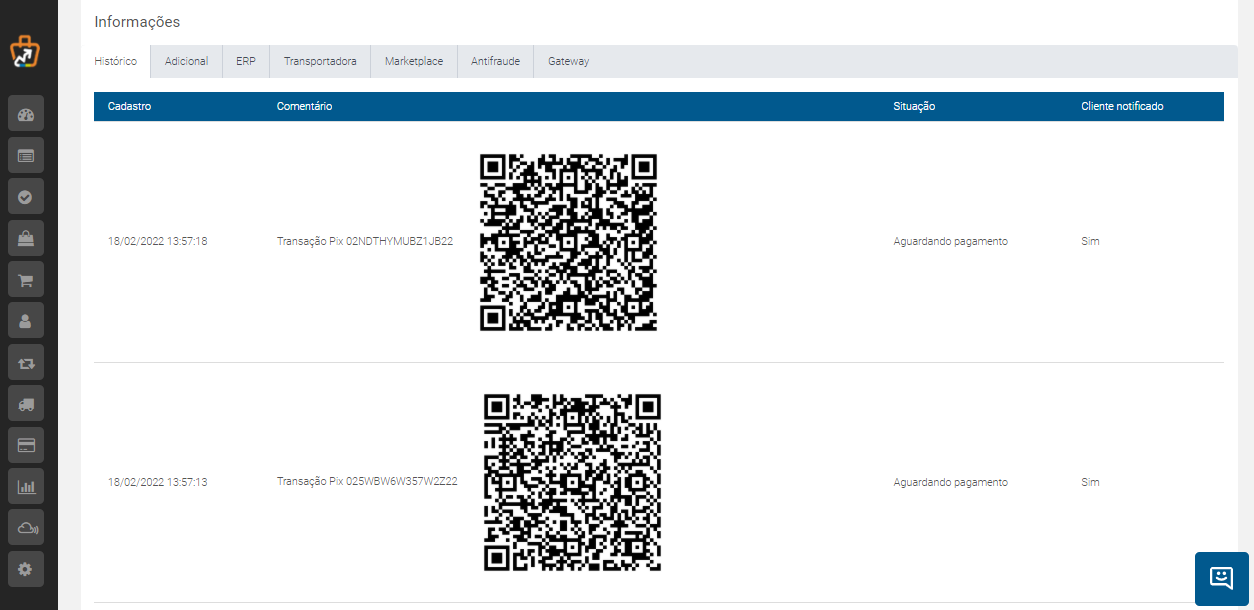Click the exchange arrows sidebar icon
Screen dimensions: 1254x610
26,362
